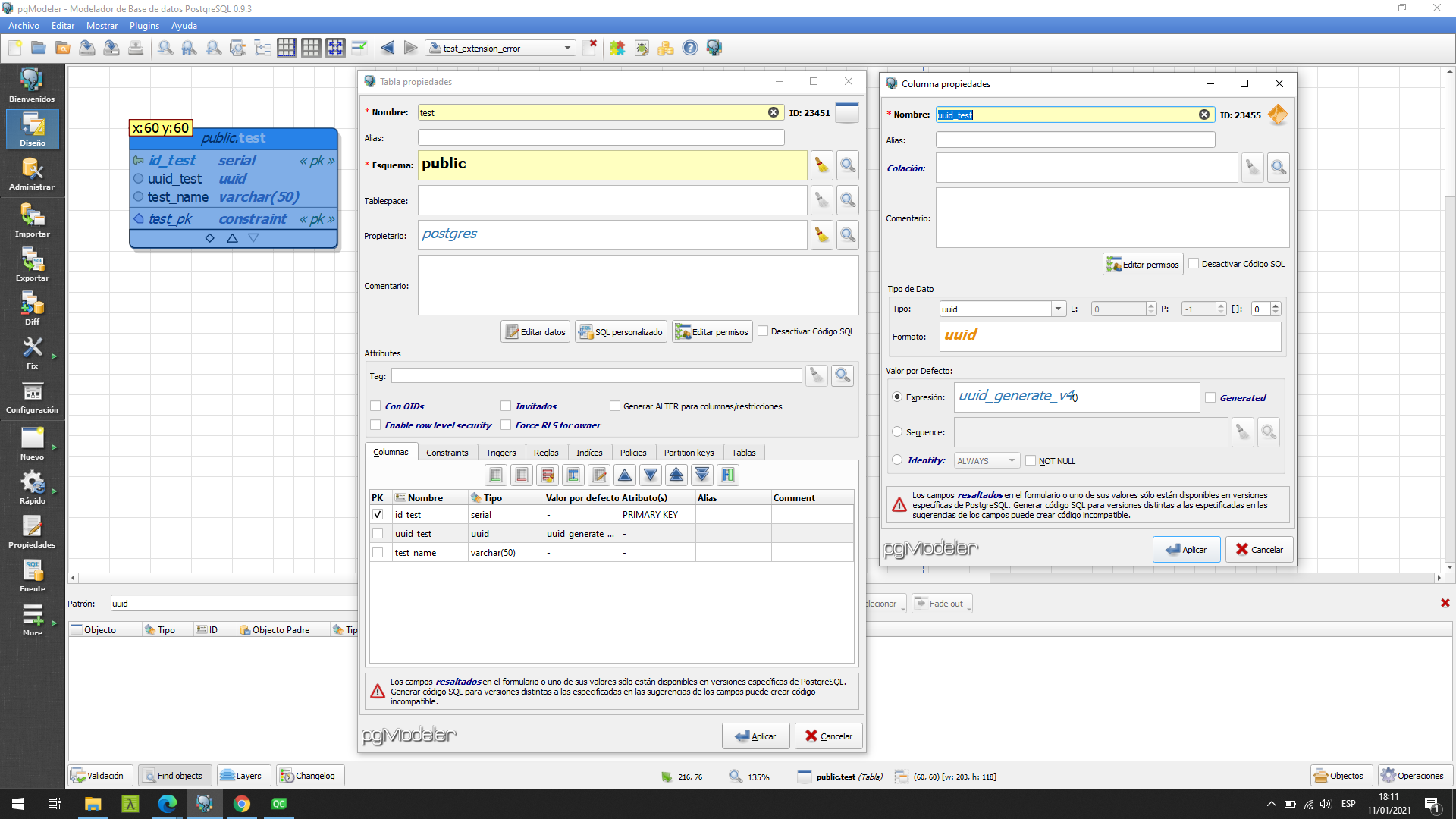Open the model selector showing test_extension_error
This screenshot has width=1456, height=819.
[x=566, y=48]
